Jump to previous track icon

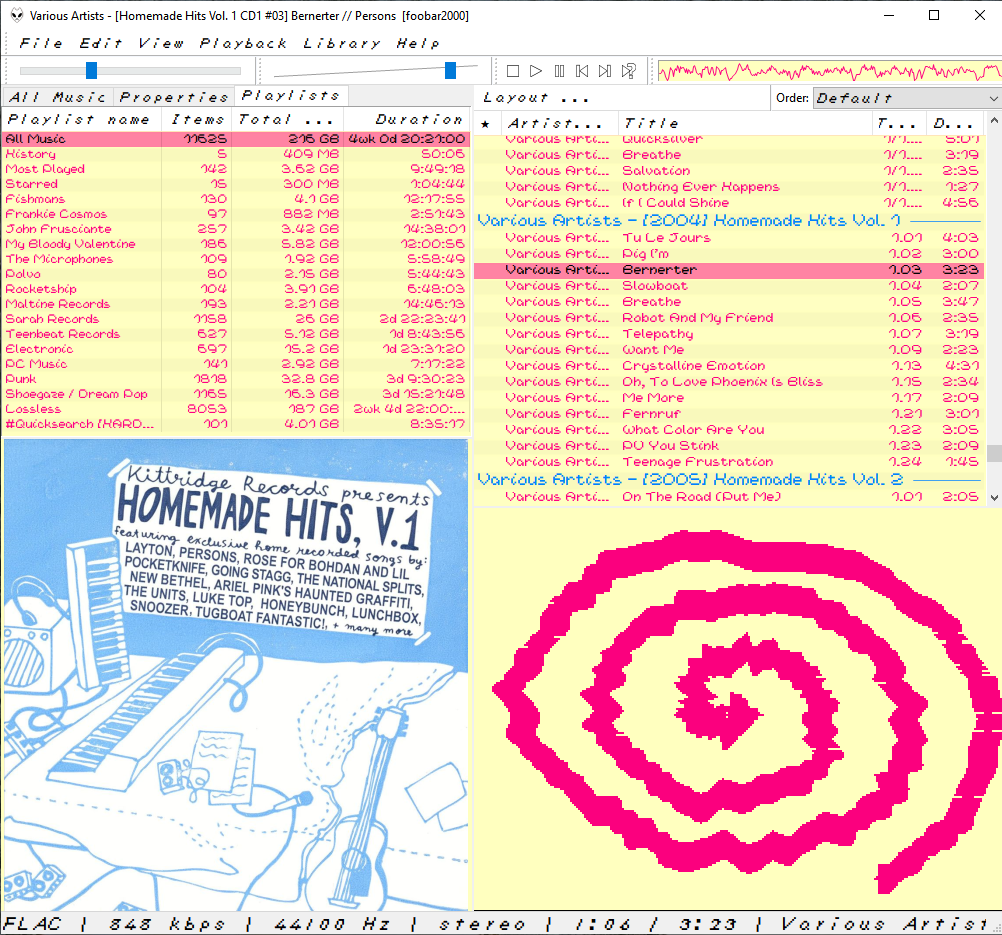tap(582, 70)
